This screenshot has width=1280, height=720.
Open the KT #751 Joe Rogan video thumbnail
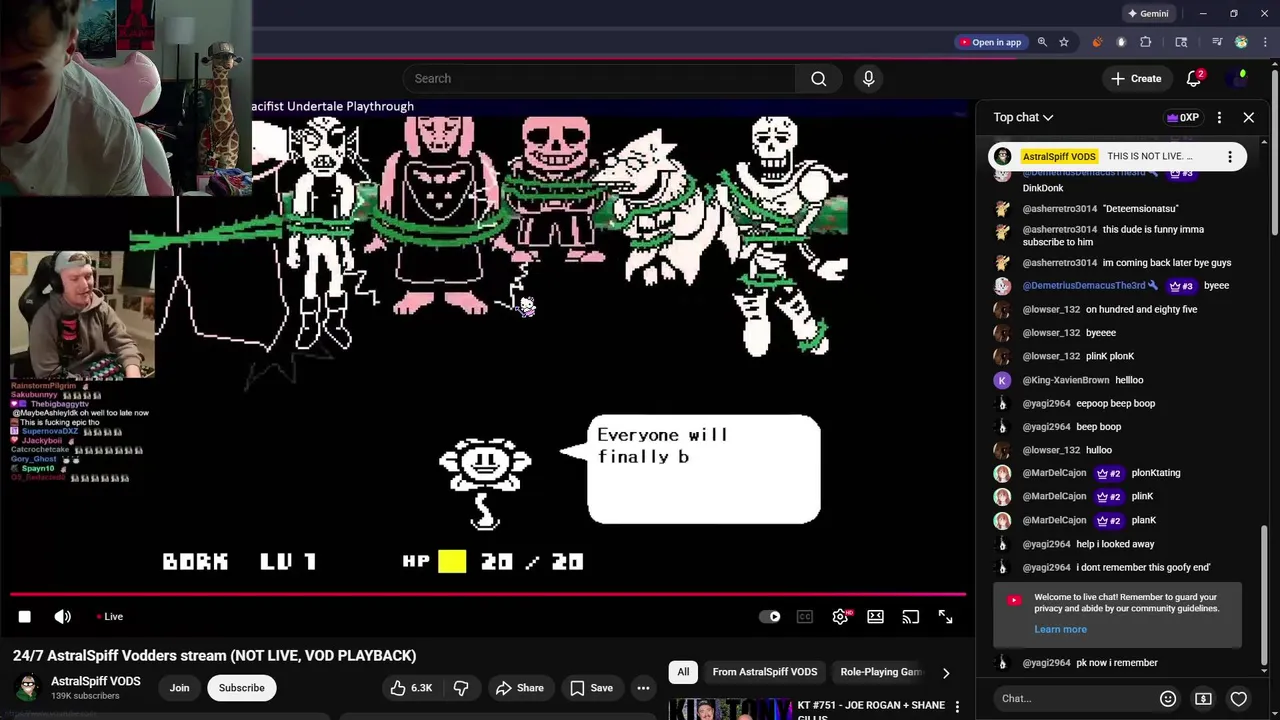(728, 710)
